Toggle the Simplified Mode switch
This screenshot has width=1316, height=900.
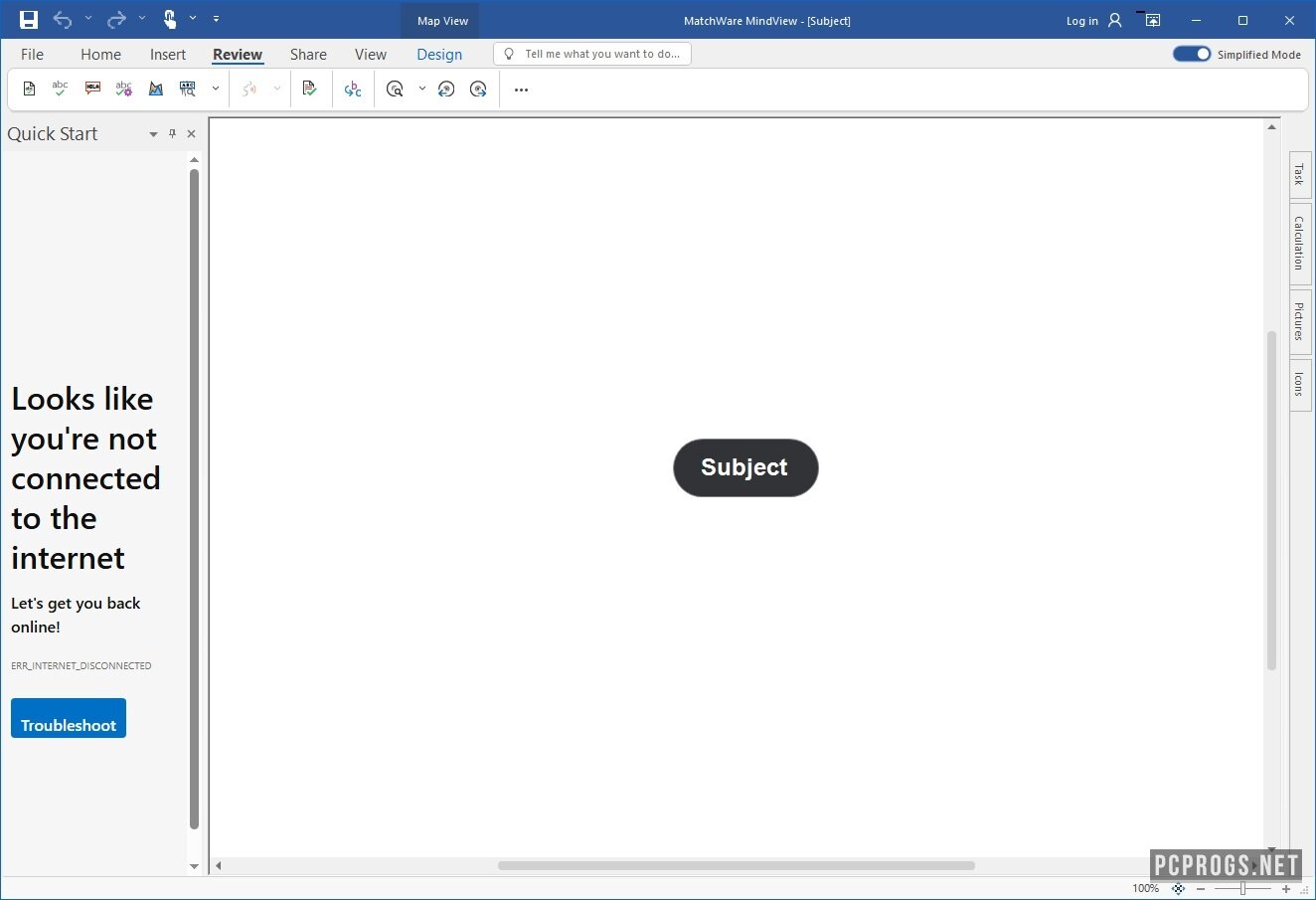(x=1192, y=54)
